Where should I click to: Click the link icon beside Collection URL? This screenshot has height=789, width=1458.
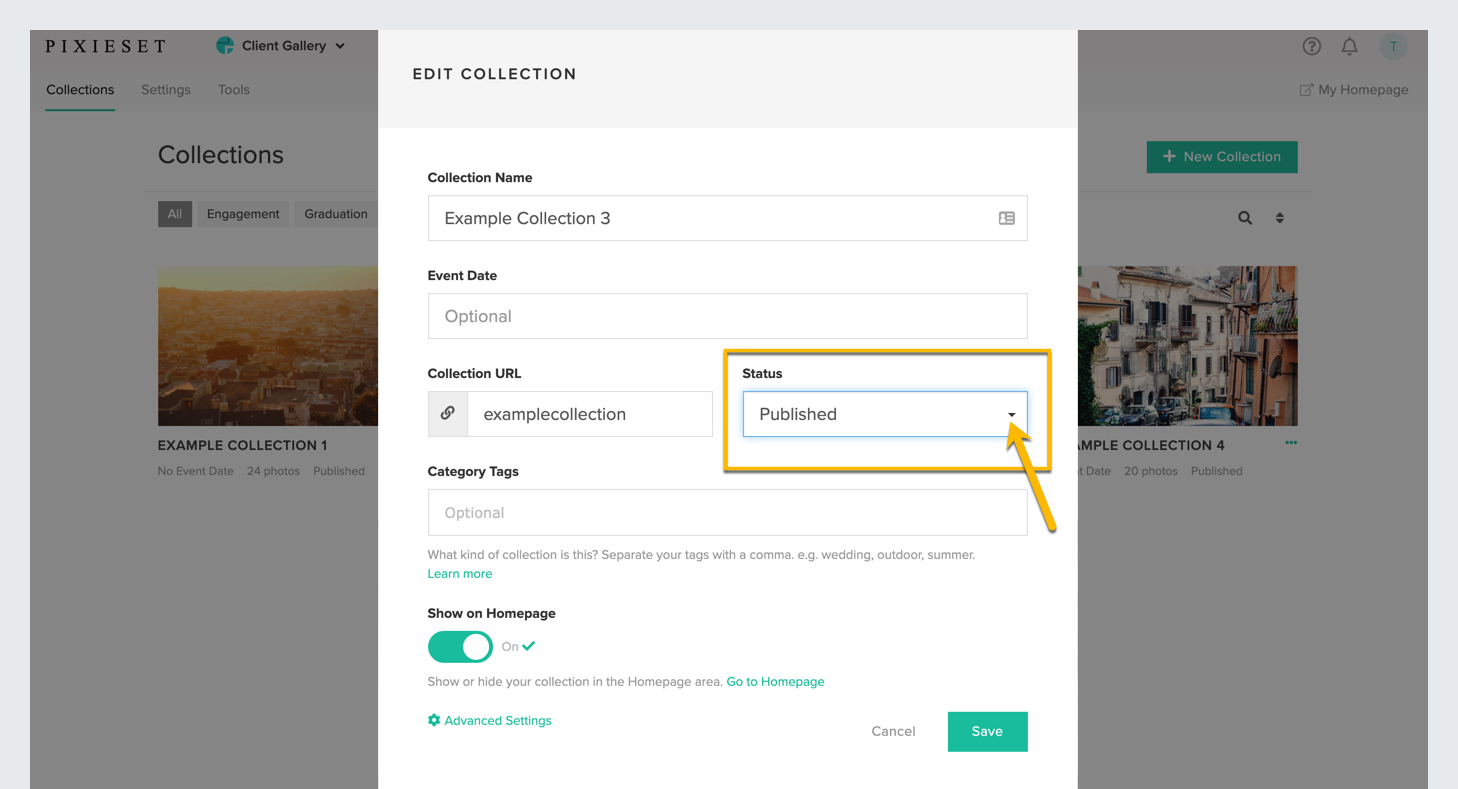(x=448, y=414)
